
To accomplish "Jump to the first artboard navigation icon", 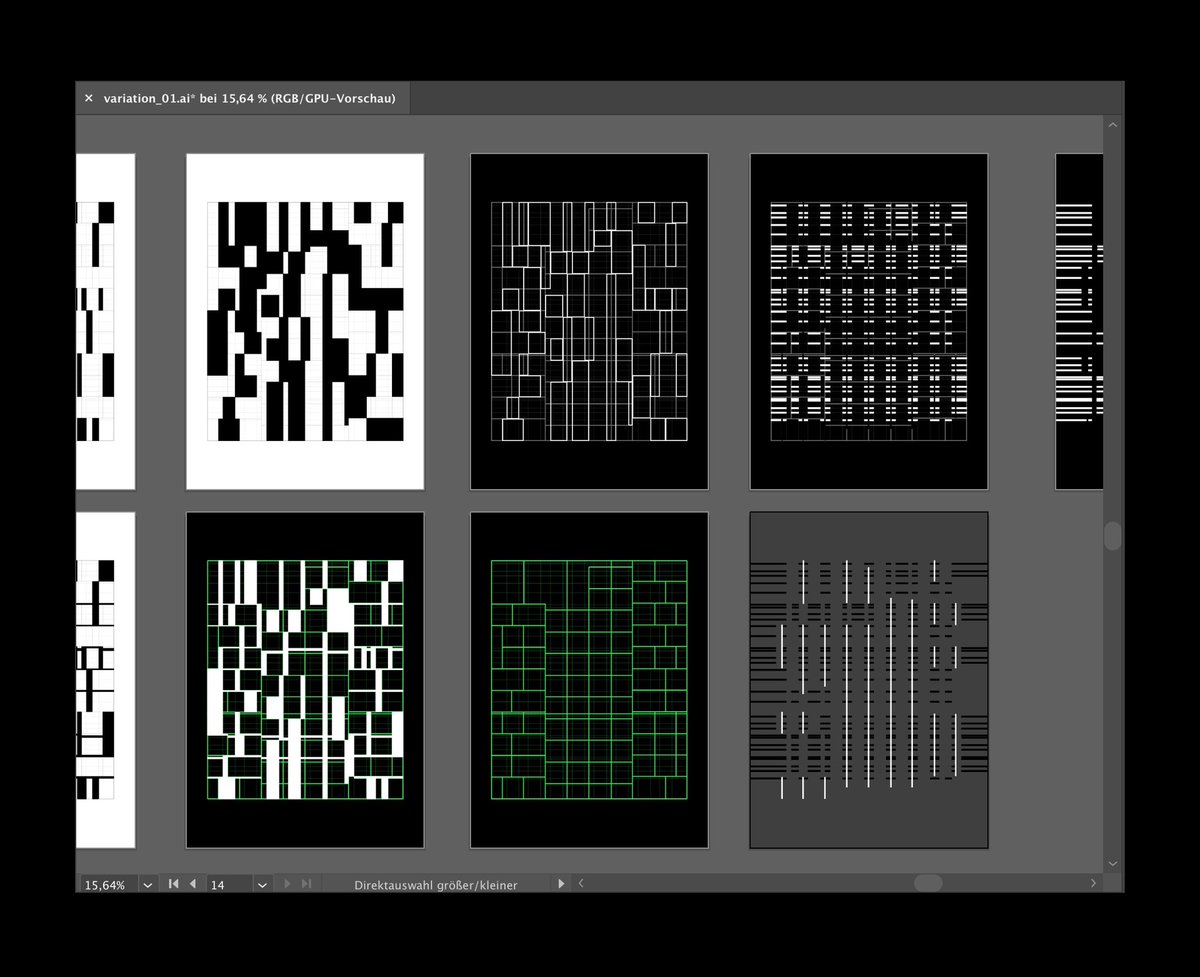I will coord(172,884).
